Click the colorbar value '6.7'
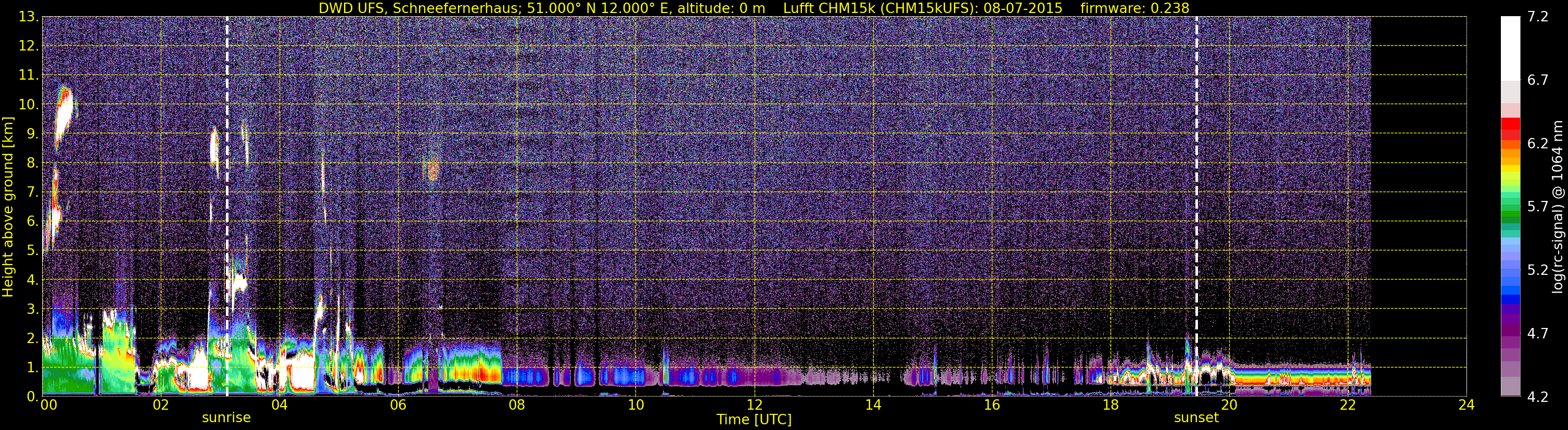1568x430 pixels. [1537, 80]
